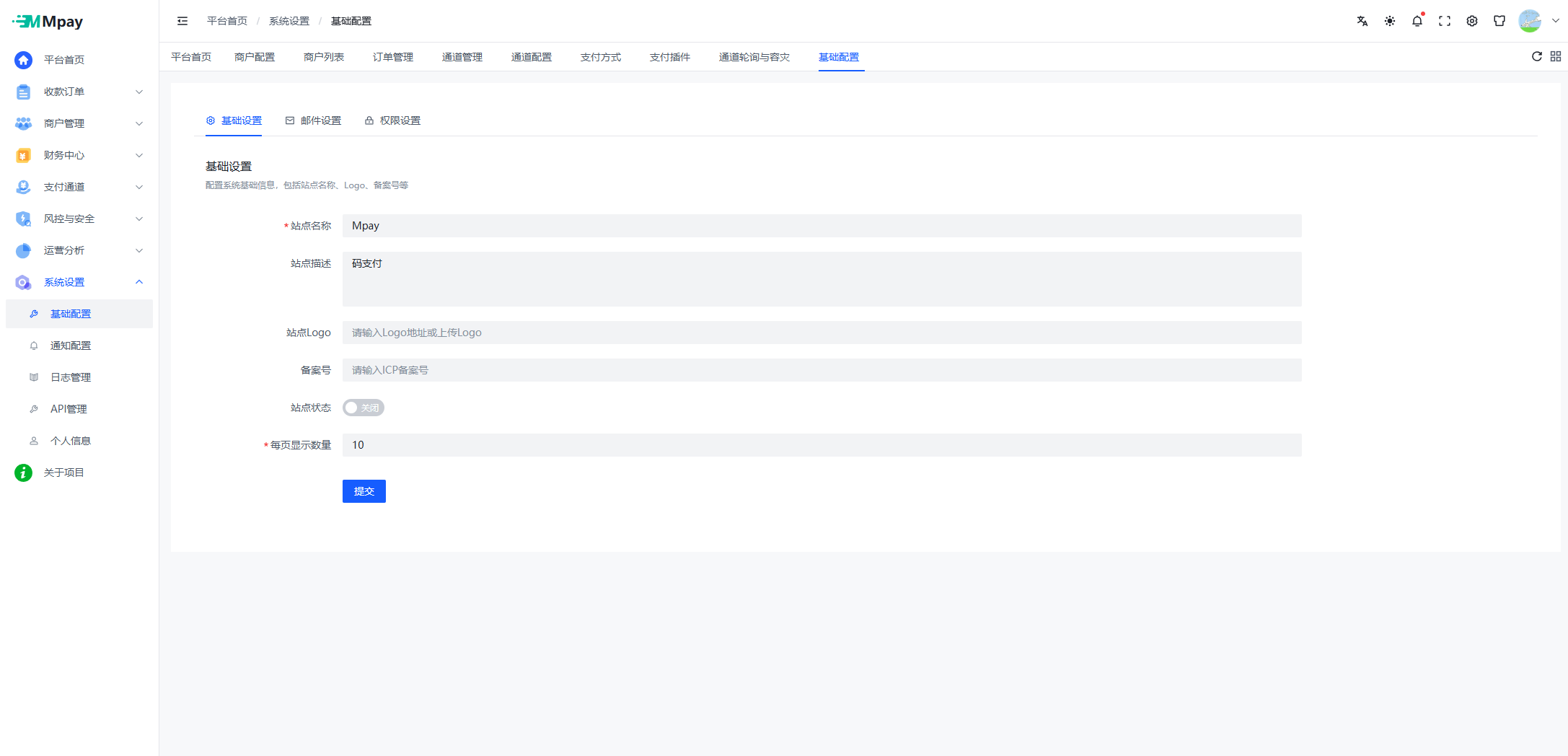
Task: Switch to the 邮件设置 tab
Action: (x=313, y=120)
